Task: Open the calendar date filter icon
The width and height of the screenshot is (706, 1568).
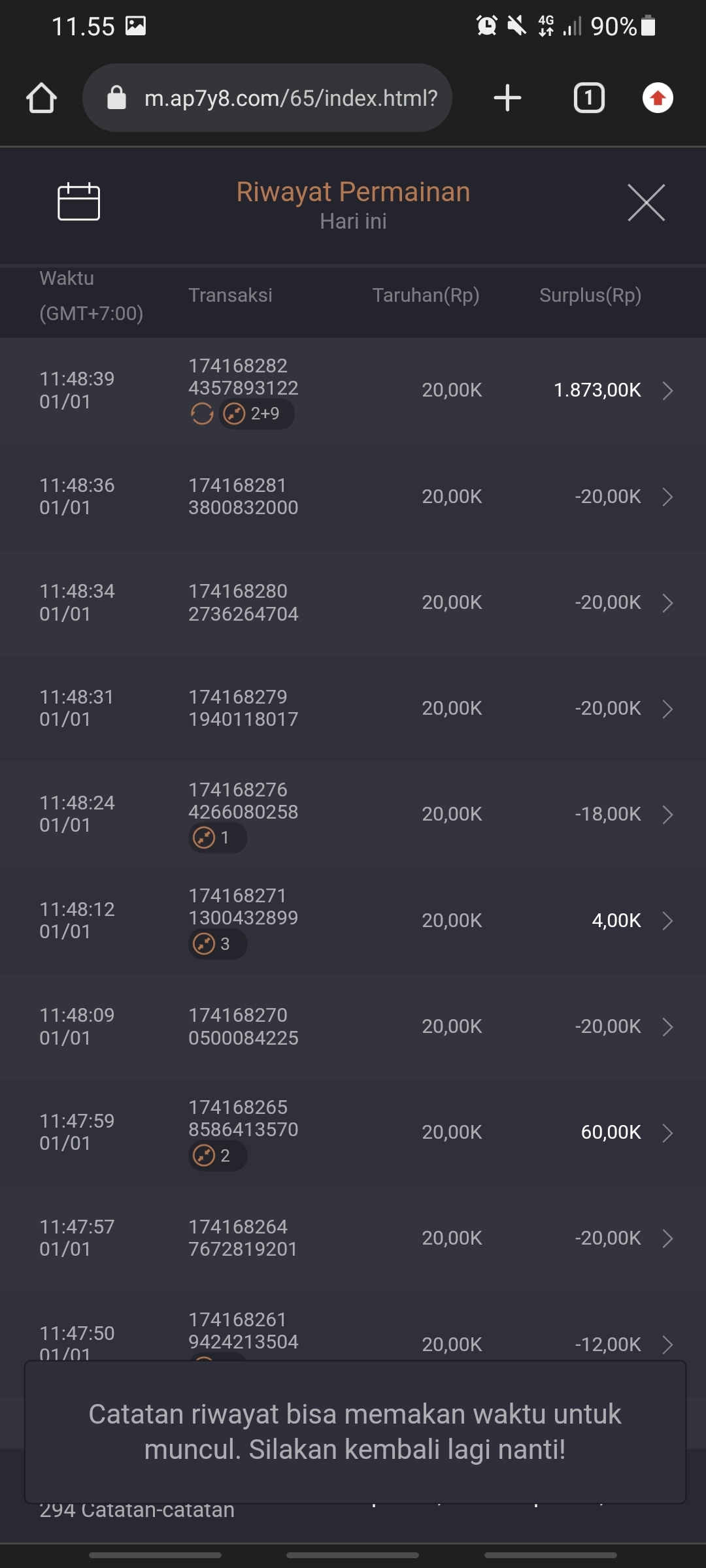Action: 78,202
